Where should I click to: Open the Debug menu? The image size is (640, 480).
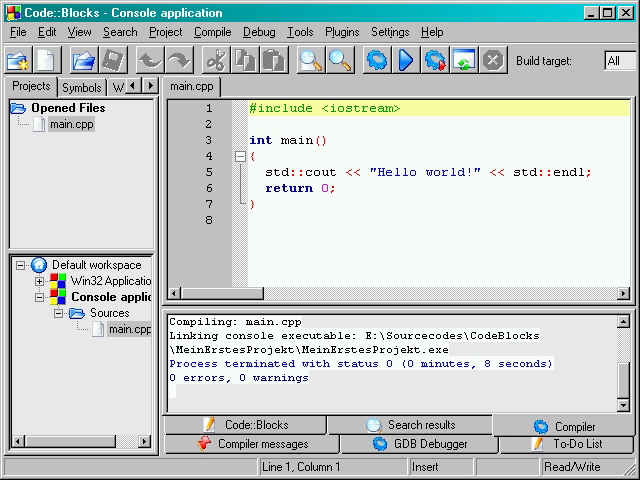[x=259, y=32]
